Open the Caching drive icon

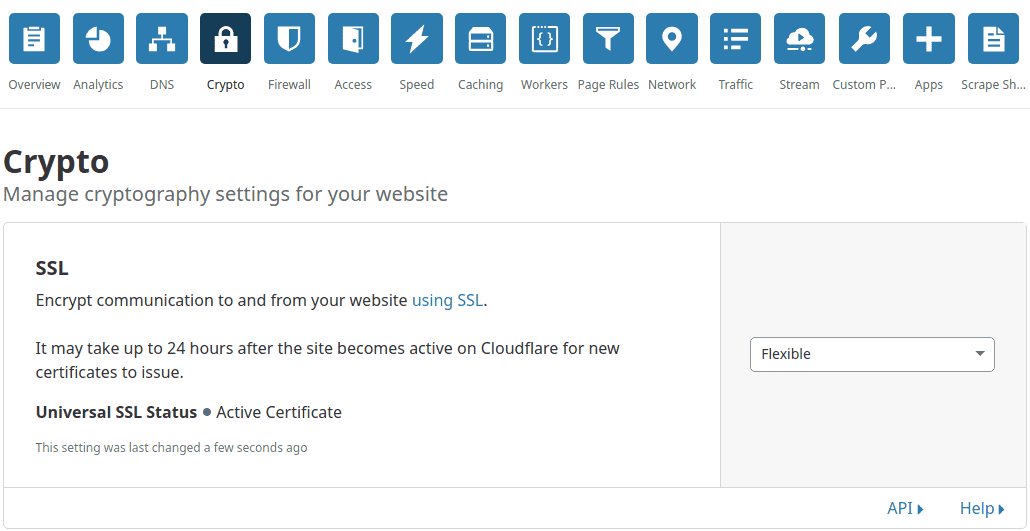point(481,39)
